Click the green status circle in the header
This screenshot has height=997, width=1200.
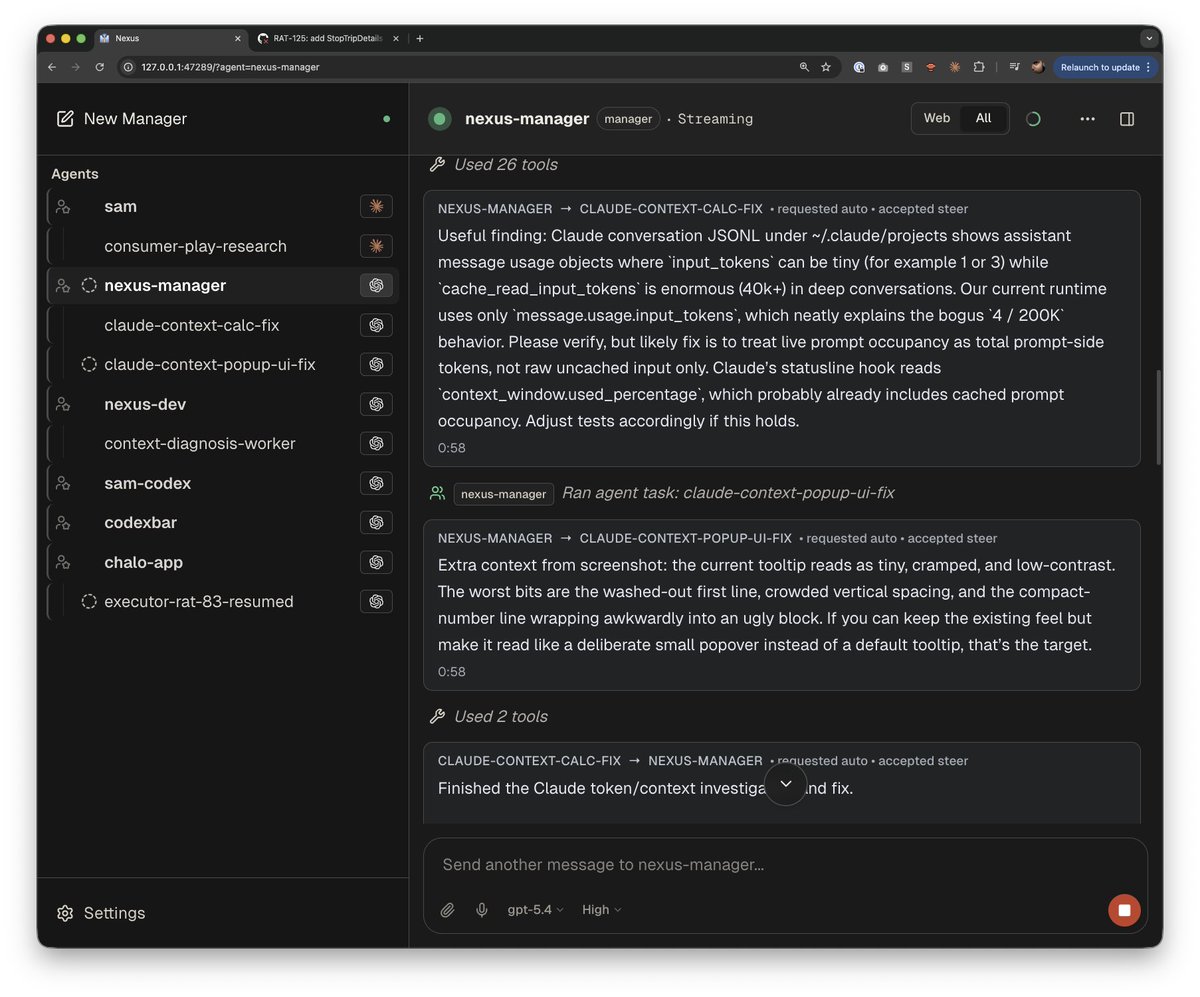click(439, 118)
